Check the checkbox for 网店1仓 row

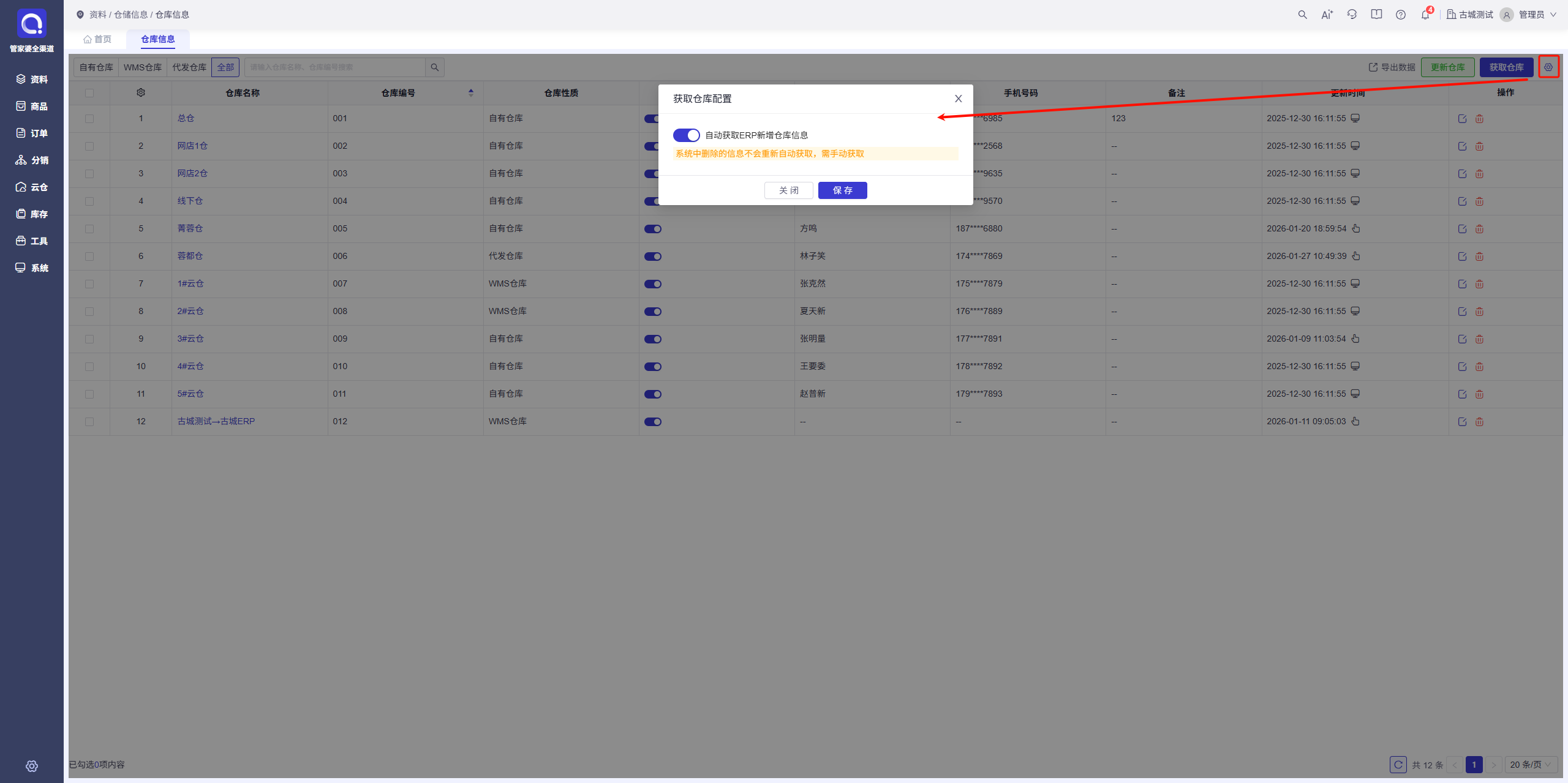[89, 146]
